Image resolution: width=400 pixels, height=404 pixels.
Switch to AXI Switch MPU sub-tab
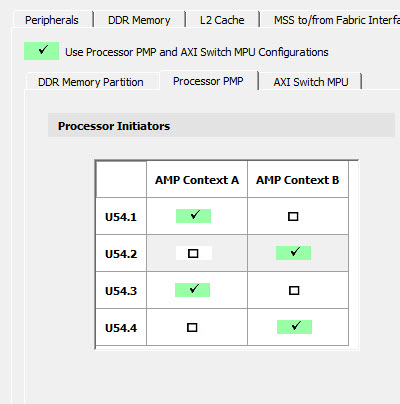(311, 82)
